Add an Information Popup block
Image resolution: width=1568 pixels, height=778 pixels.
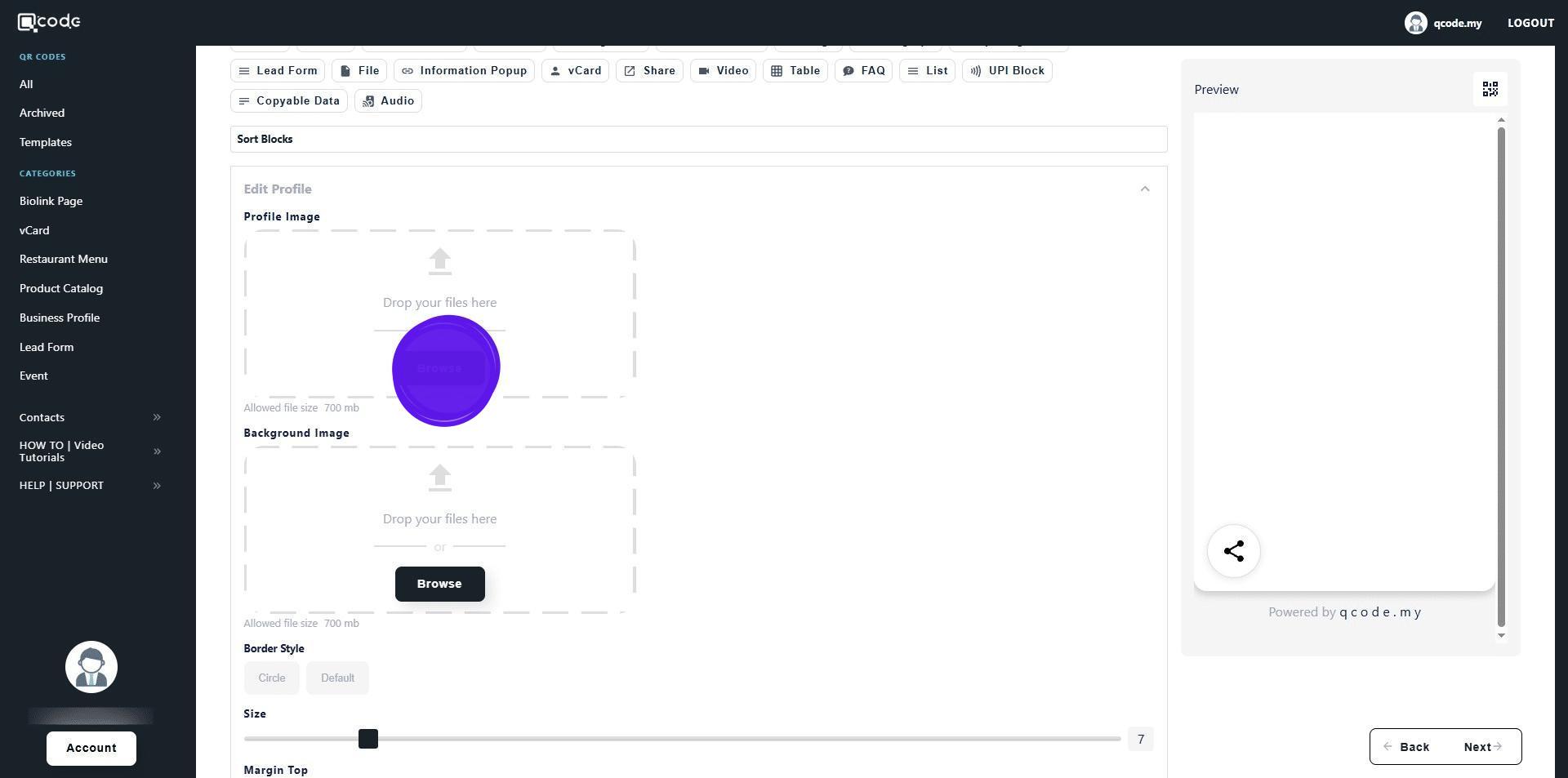(x=464, y=71)
